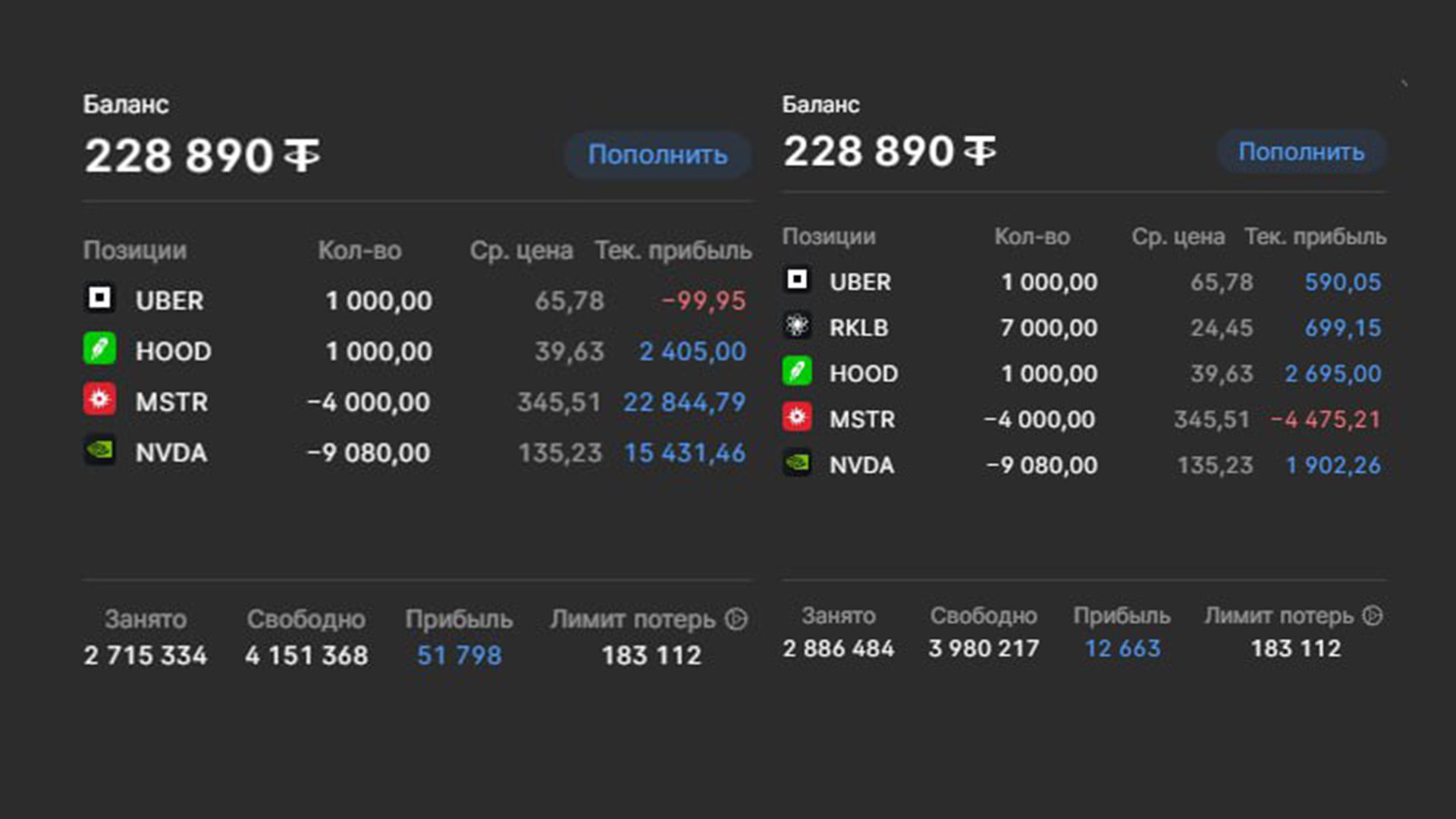Viewport: 1456px width, 819px height.
Task: Open Лимит потерь info icon in left panel
Action: pos(736,620)
